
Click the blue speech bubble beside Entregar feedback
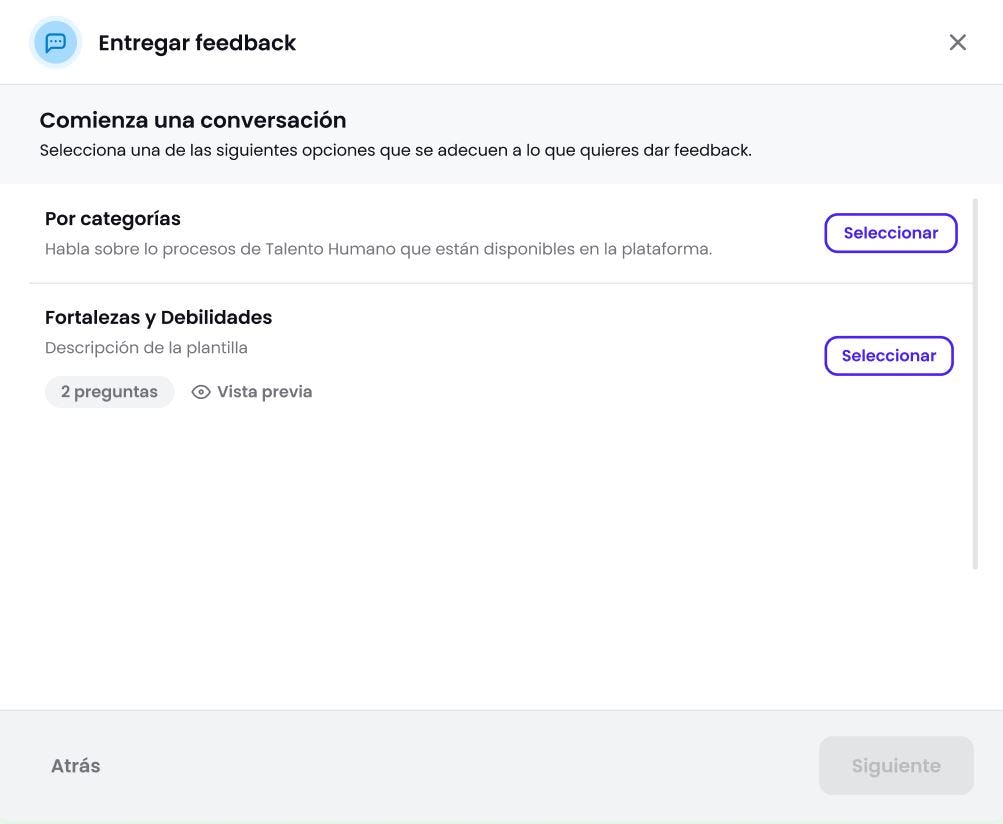pos(54,40)
